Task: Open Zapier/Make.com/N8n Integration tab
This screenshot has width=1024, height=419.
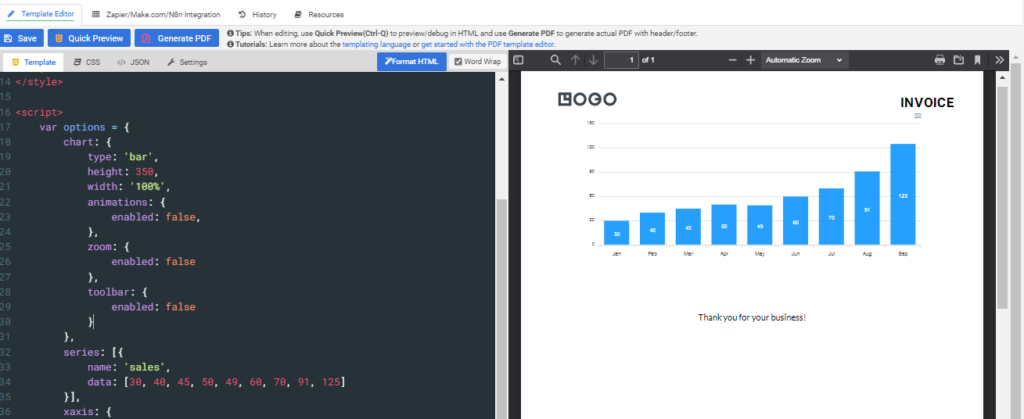Action: [156, 14]
